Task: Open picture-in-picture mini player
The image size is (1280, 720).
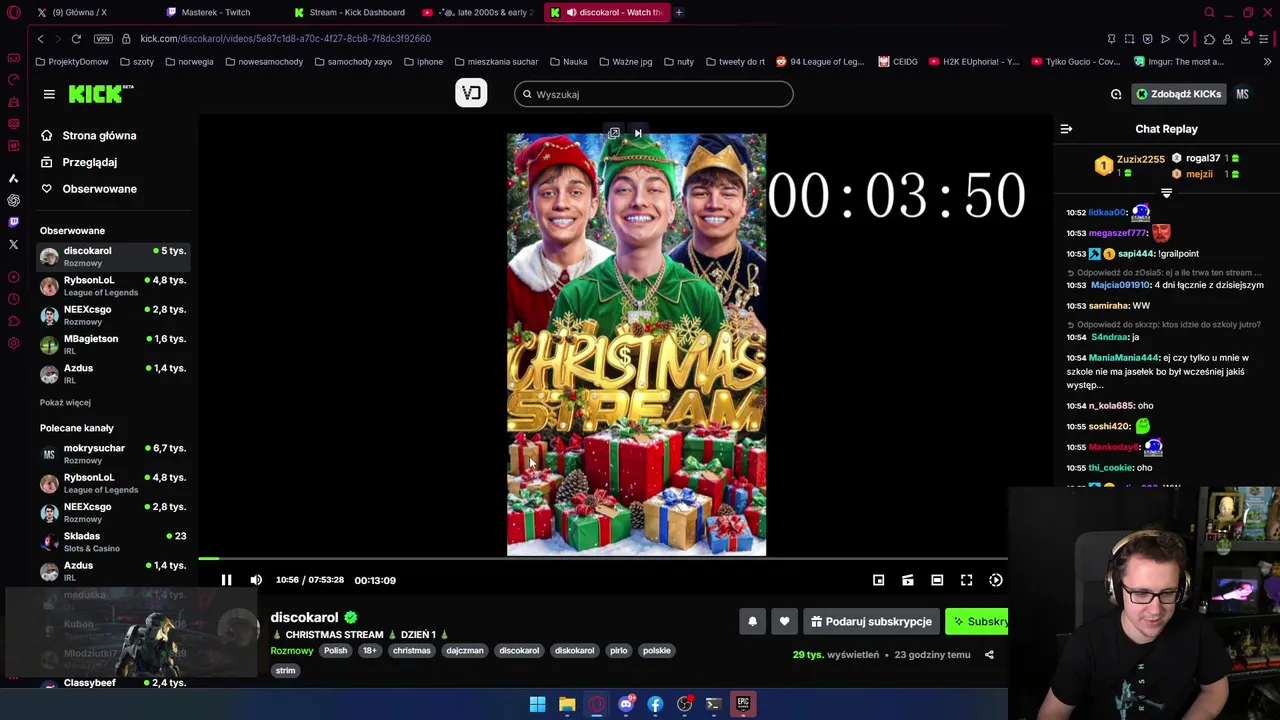Action: click(878, 580)
